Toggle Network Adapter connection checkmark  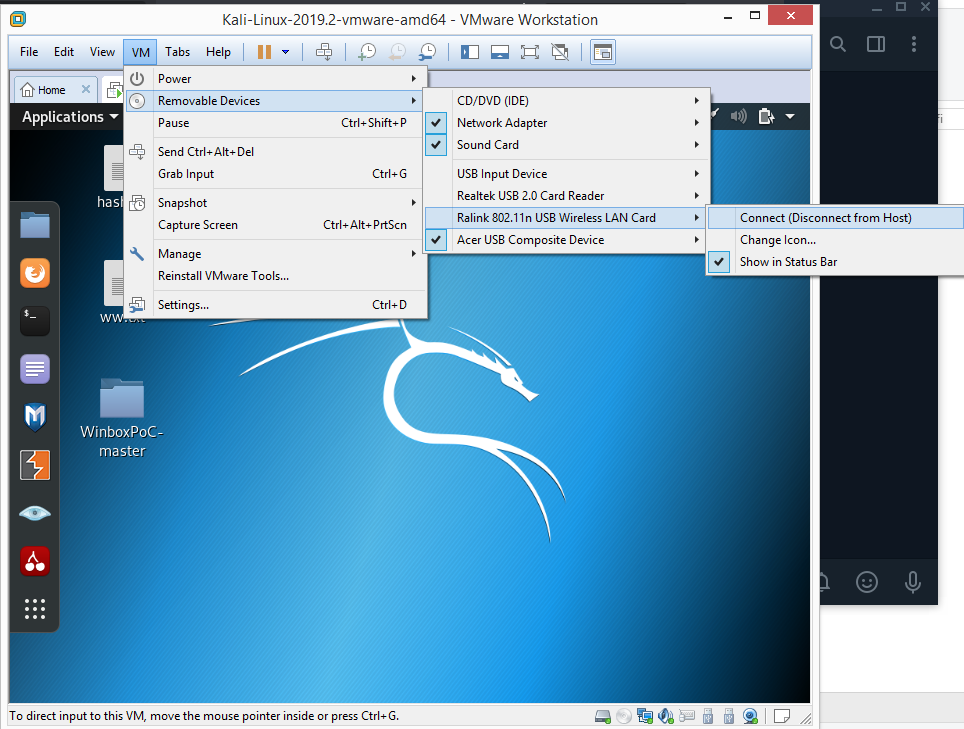click(x=436, y=123)
